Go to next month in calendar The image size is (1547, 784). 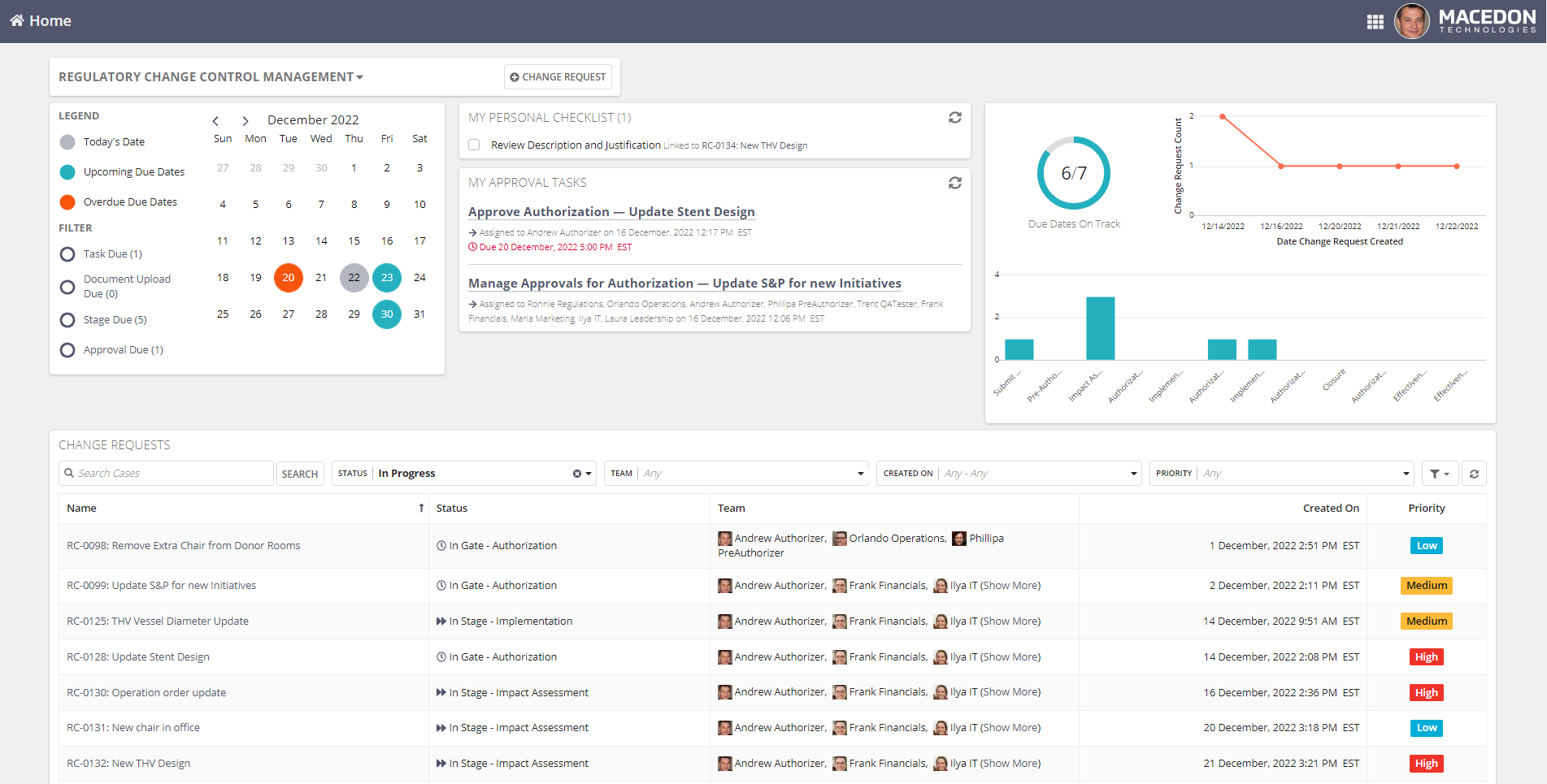[x=245, y=121]
